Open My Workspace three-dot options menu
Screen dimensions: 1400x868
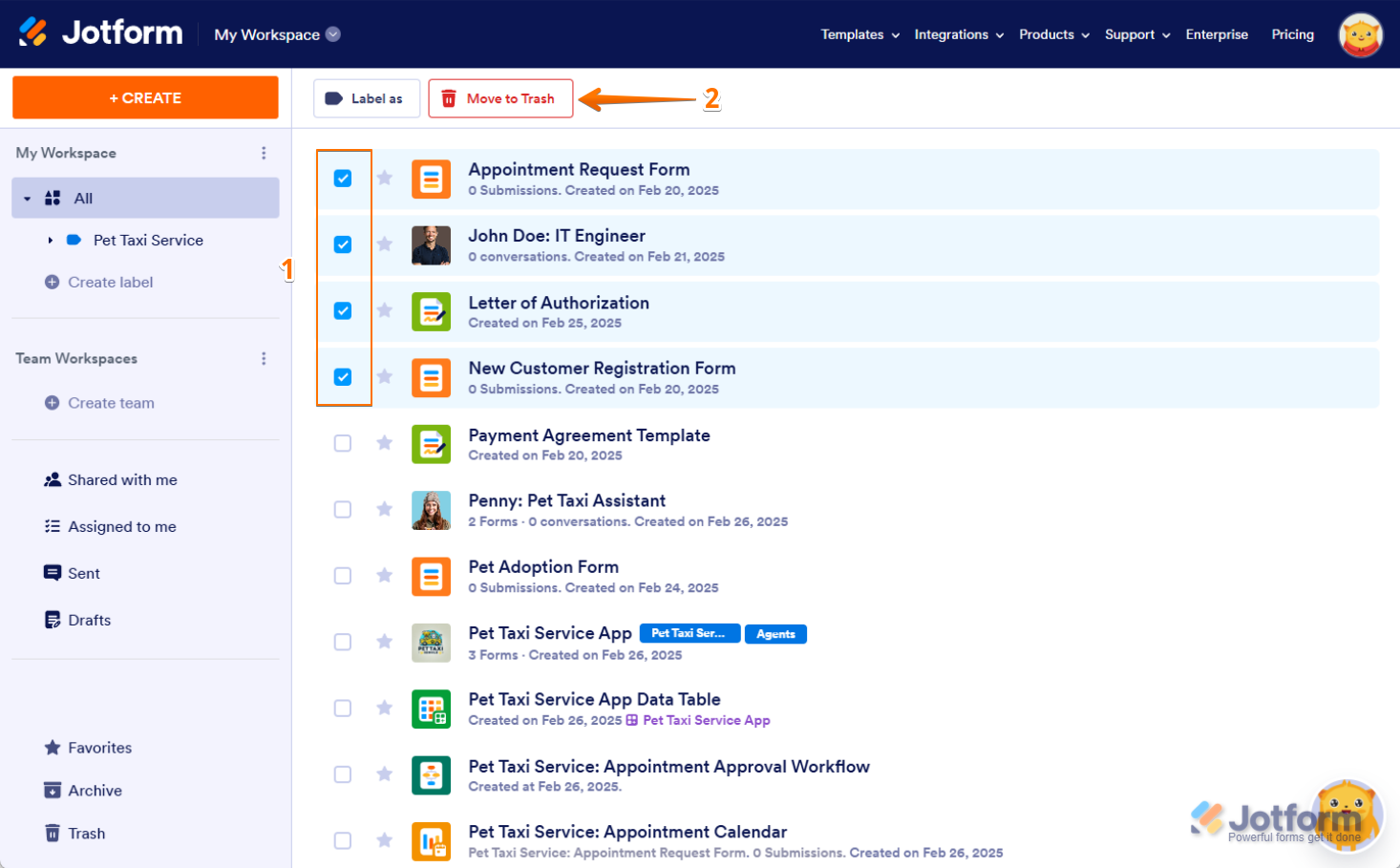pyautogui.click(x=264, y=153)
